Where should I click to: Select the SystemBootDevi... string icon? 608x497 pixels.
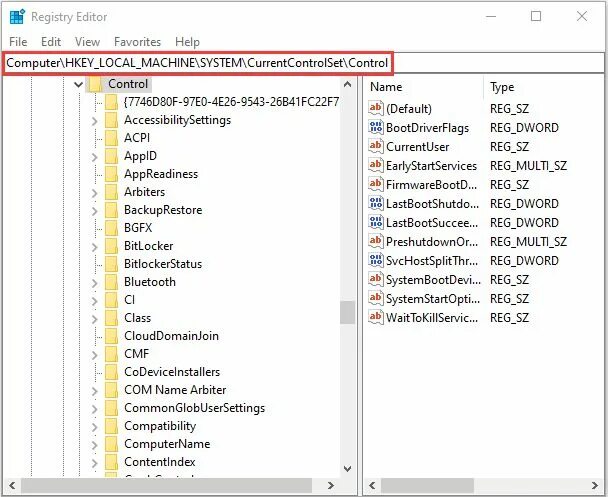(x=375, y=279)
